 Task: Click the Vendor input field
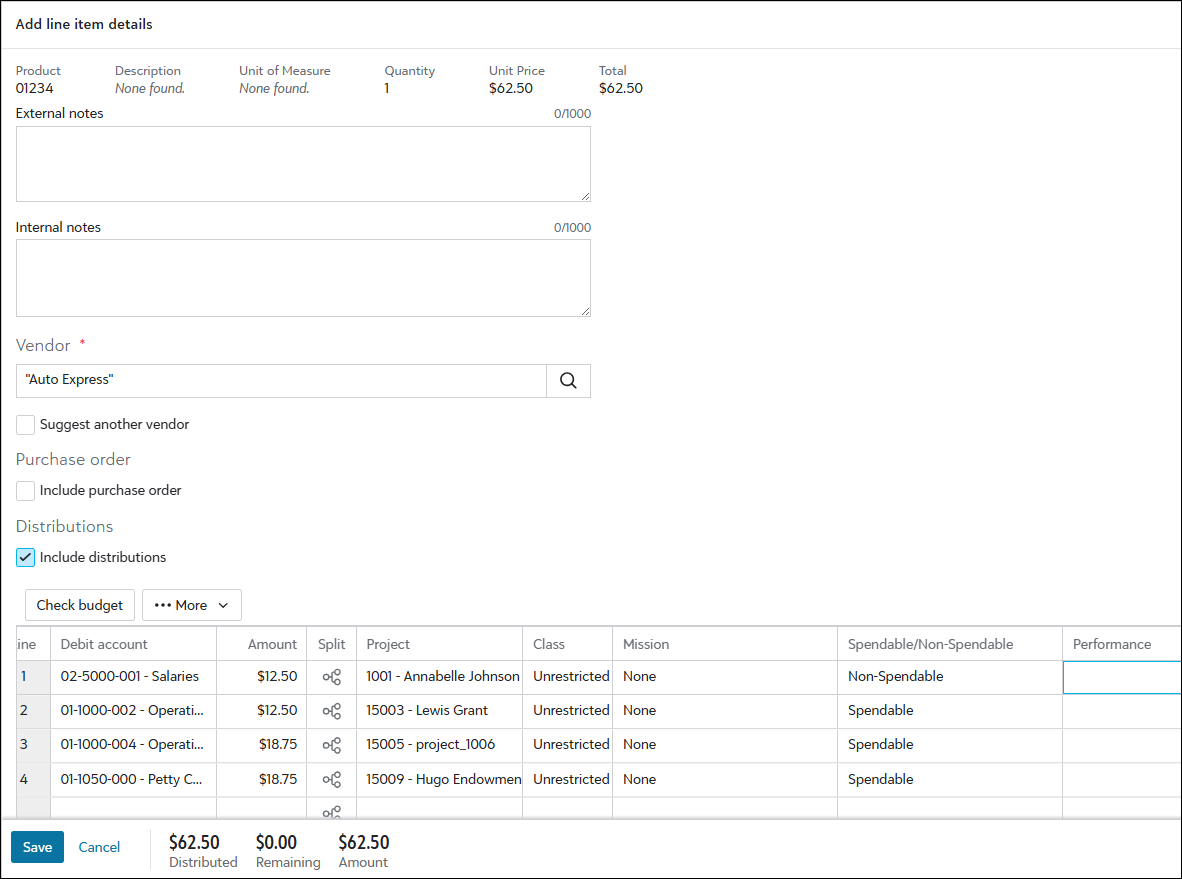281,381
